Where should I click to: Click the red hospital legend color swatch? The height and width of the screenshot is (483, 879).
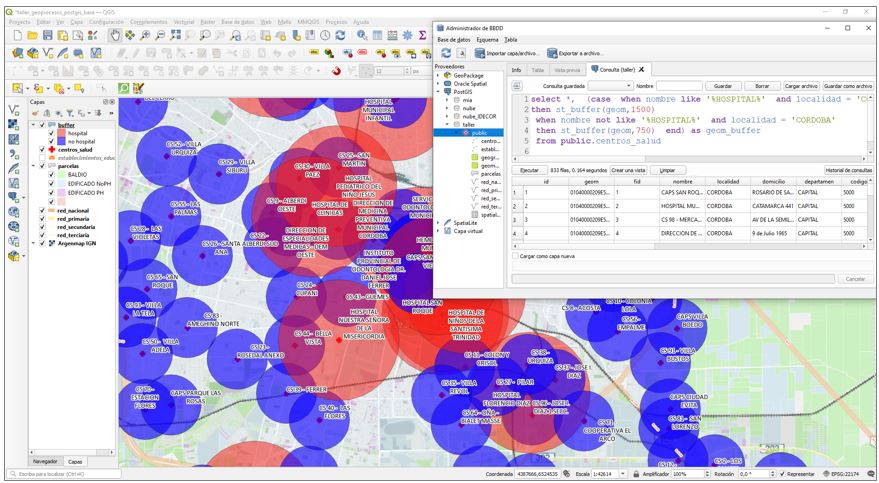61,133
